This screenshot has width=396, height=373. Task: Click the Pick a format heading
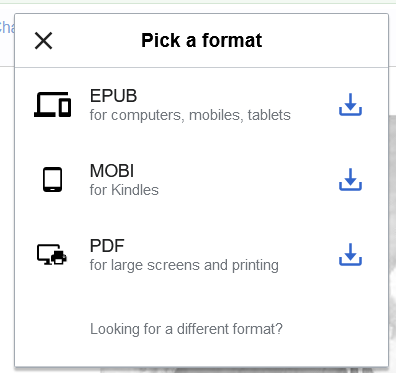[202, 40]
